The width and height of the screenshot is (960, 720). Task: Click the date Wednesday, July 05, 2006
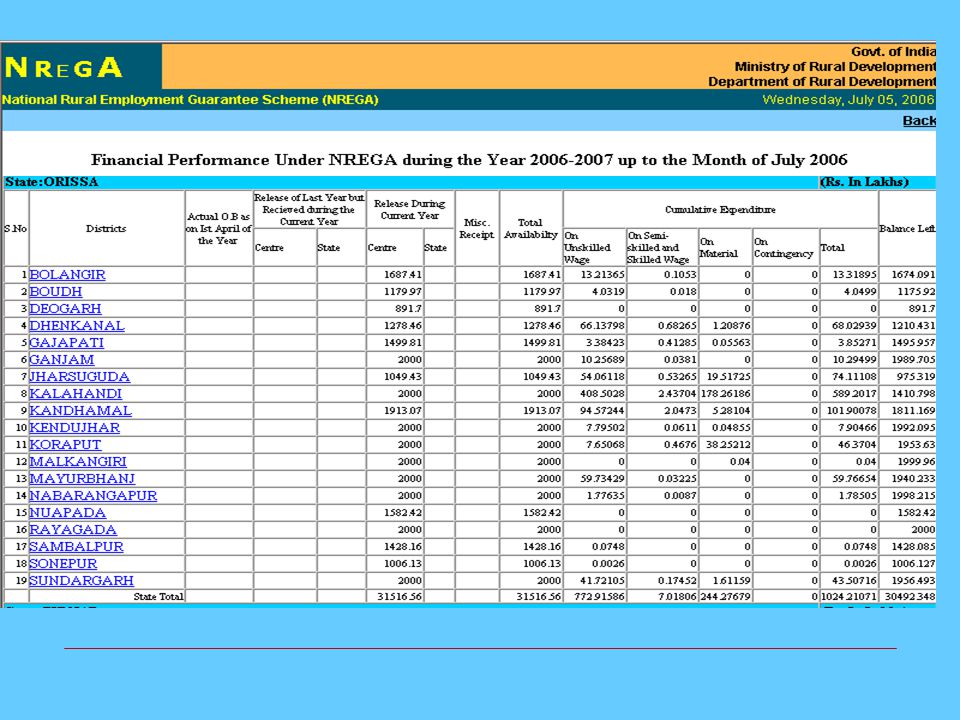click(849, 100)
